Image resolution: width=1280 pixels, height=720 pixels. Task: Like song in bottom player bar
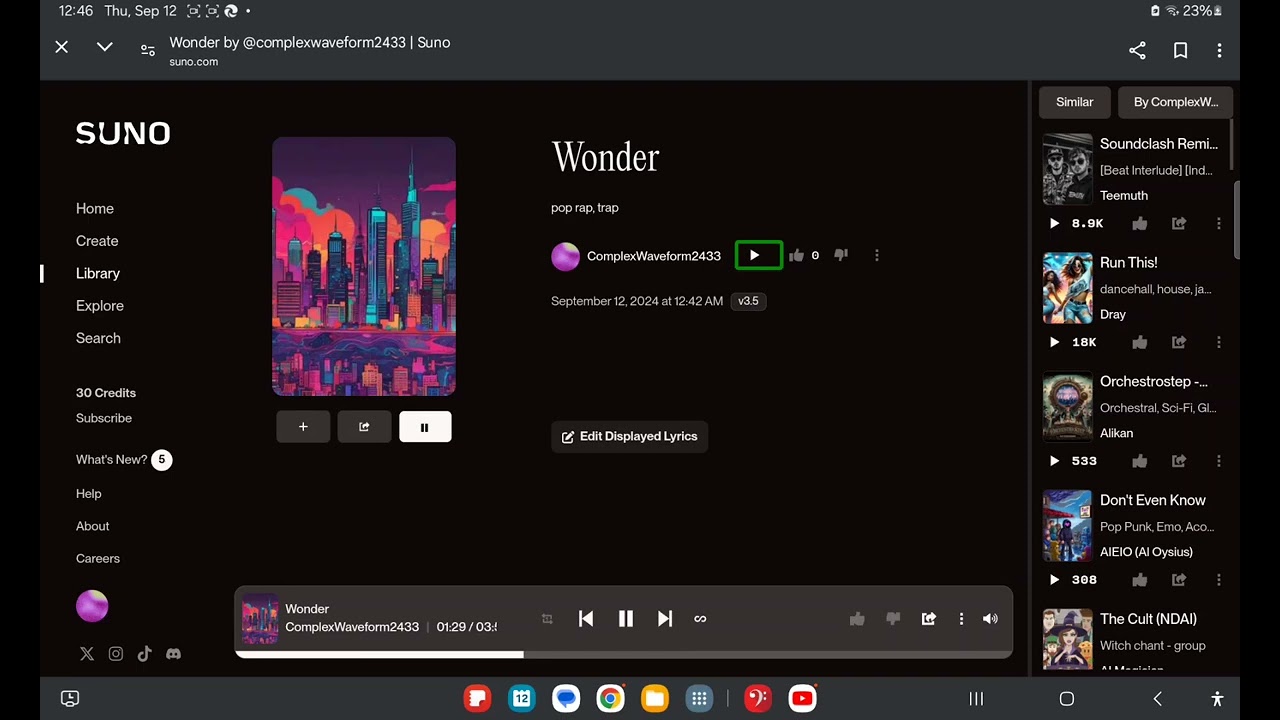(x=857, y=619)
